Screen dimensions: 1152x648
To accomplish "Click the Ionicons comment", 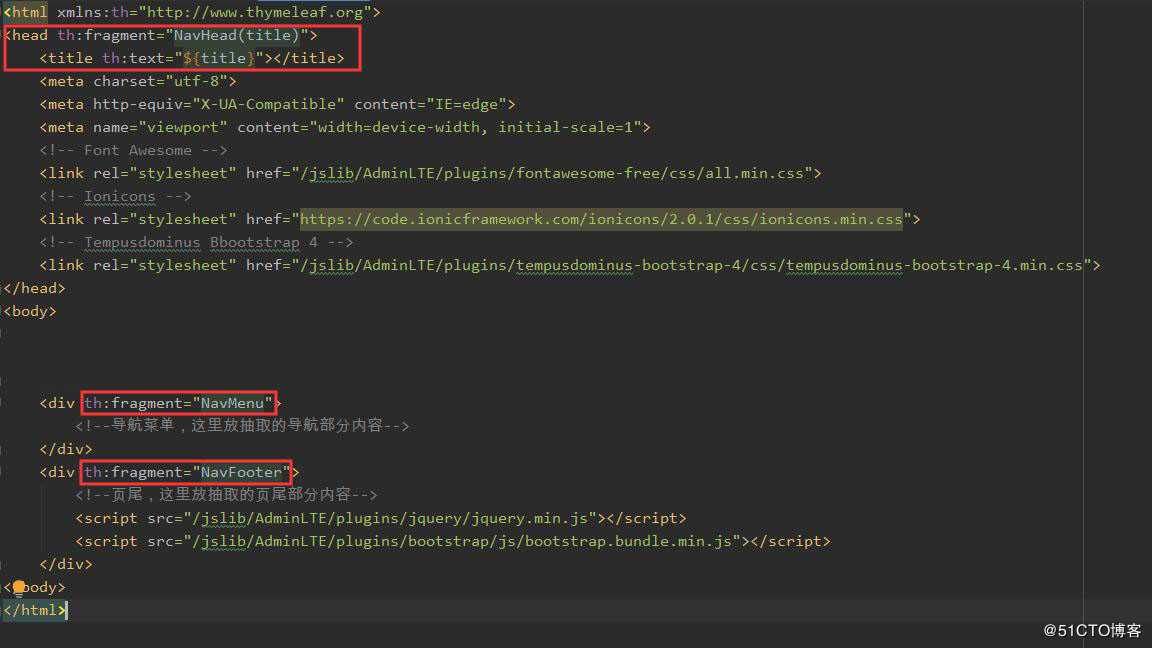I will [x=116, y=196].
